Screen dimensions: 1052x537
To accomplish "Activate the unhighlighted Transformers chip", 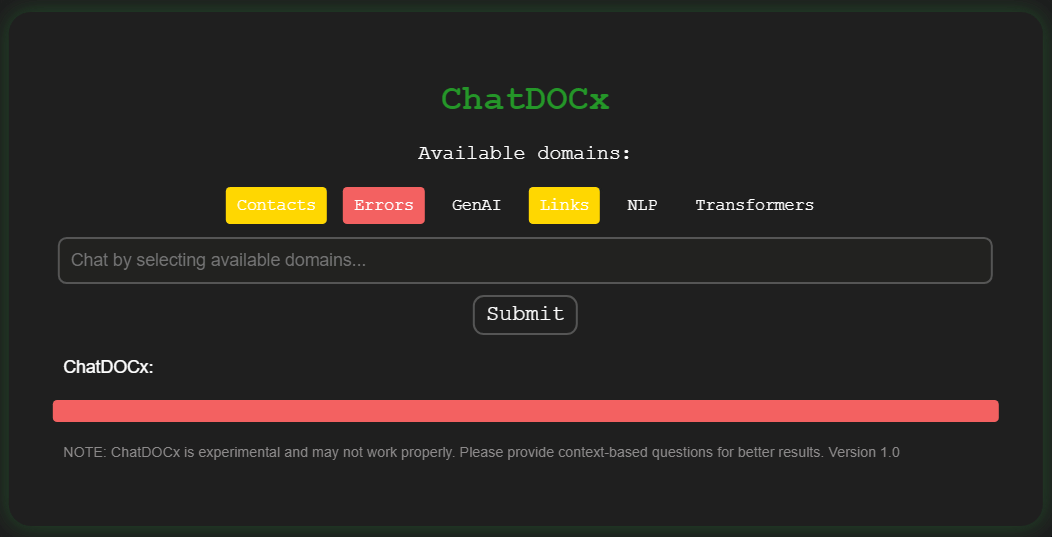I will [755, 205].
